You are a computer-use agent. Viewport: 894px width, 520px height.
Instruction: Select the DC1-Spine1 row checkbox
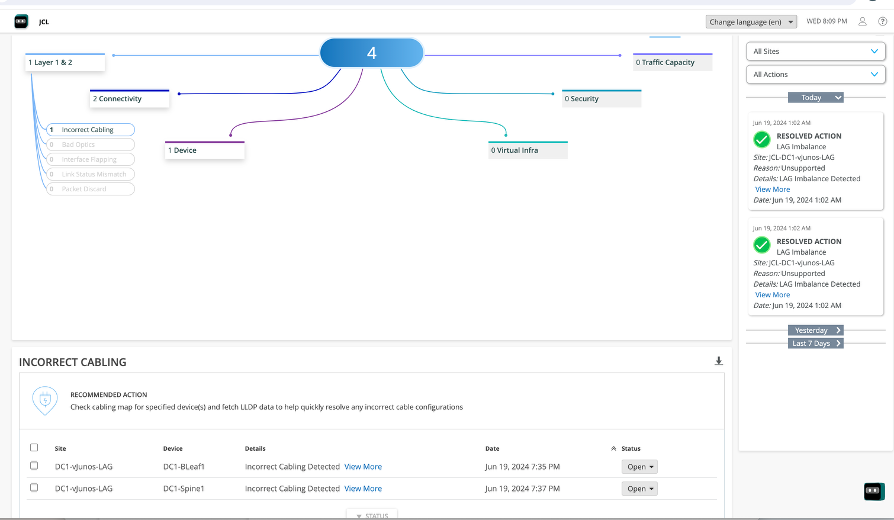pos(34,488)
